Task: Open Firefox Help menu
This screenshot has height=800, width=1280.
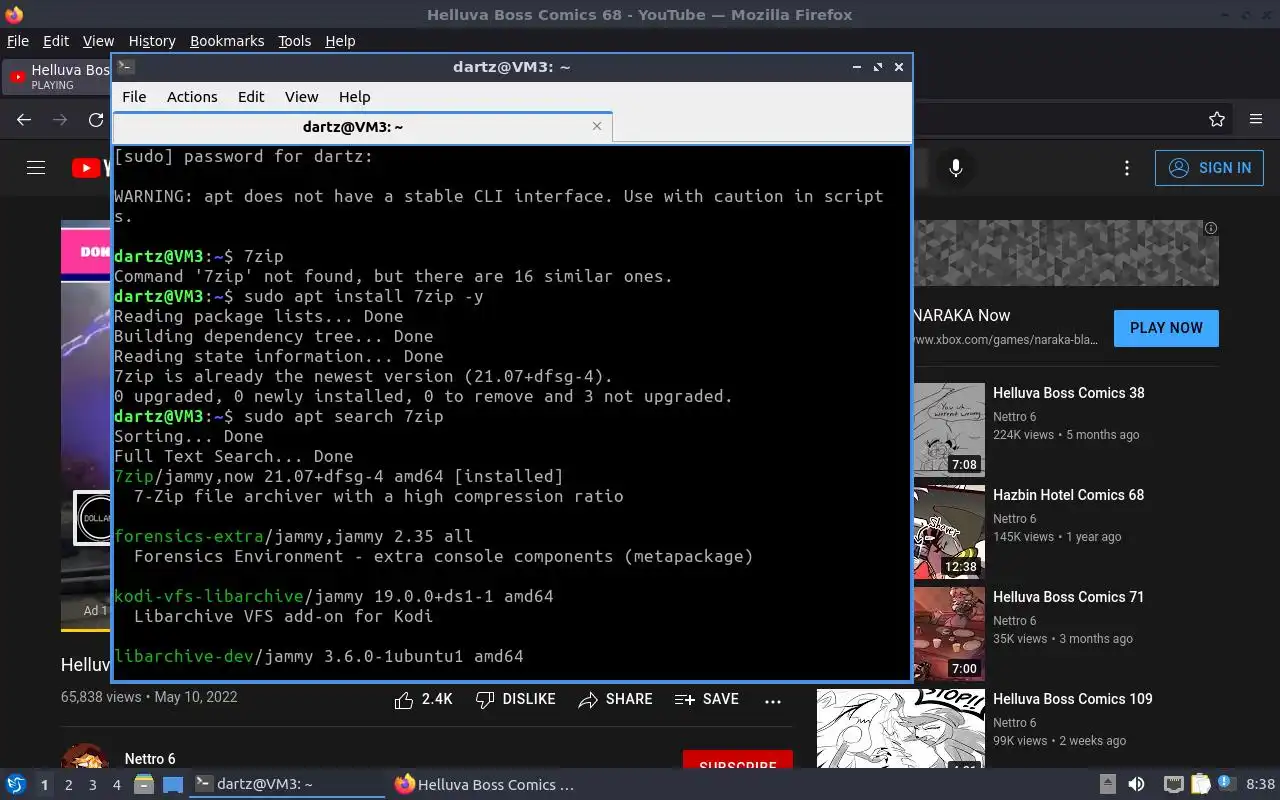Action: 340,41
